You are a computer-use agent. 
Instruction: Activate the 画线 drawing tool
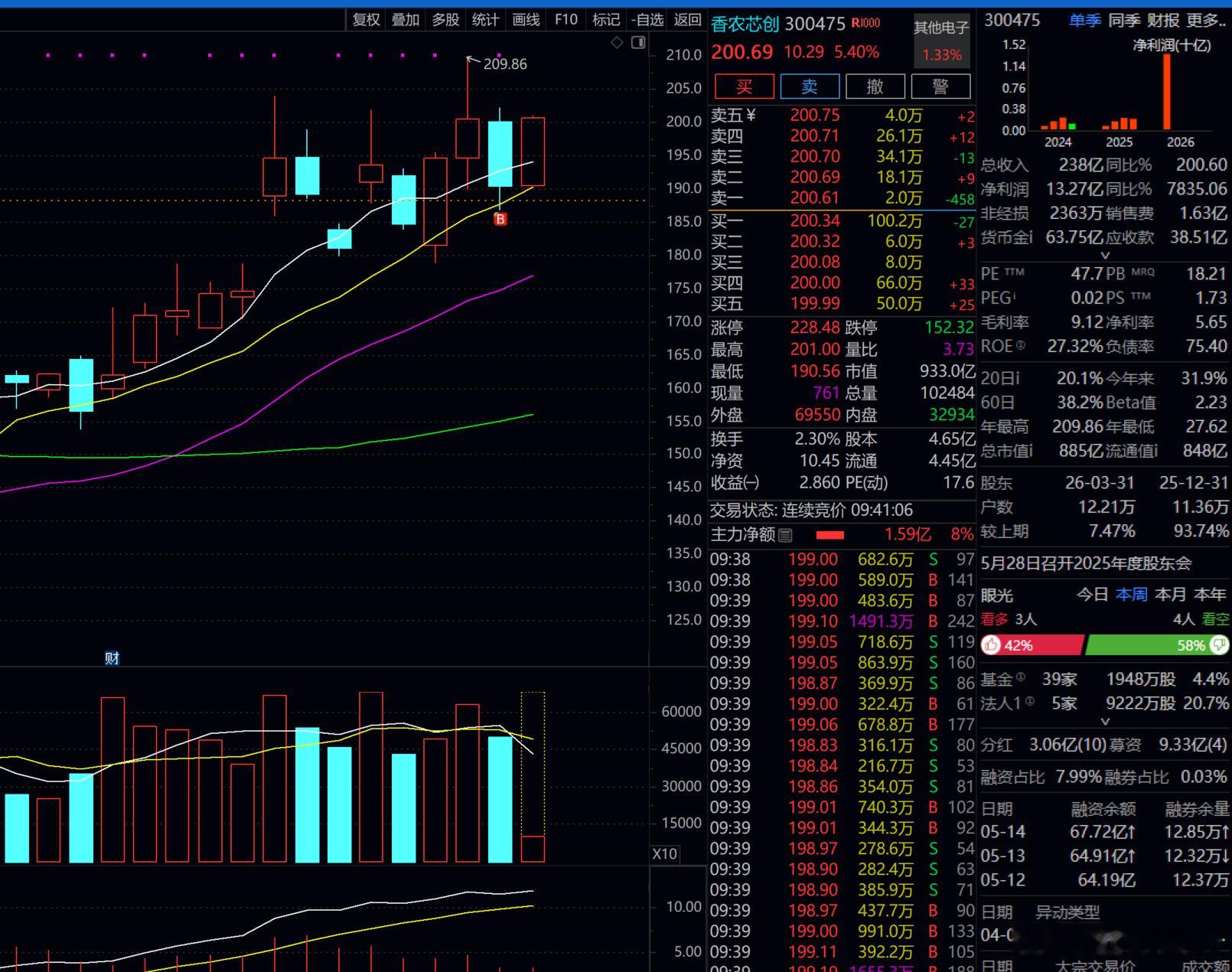click(526, 20)
